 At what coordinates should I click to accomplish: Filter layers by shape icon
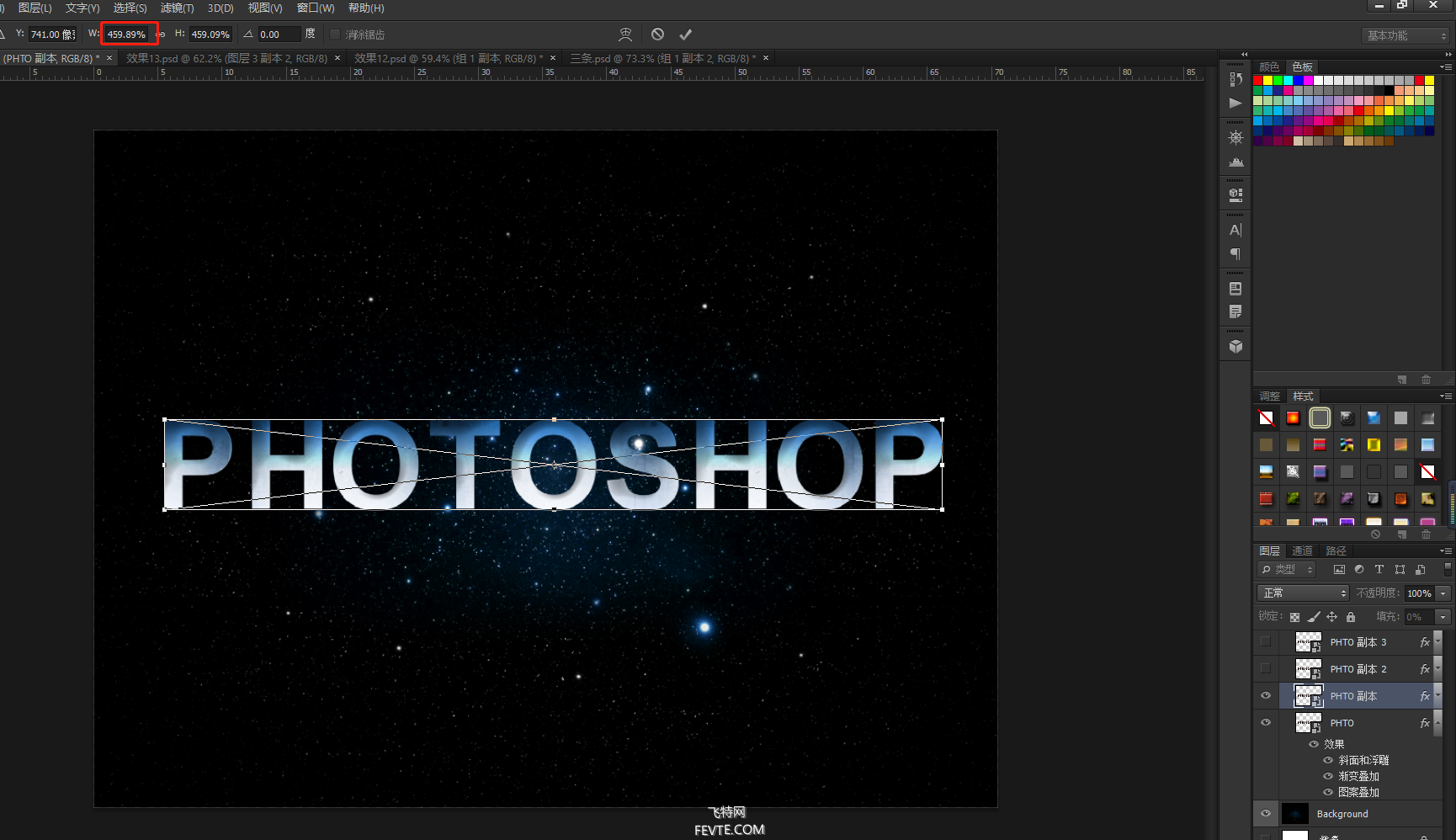[x=1400, y=570]
